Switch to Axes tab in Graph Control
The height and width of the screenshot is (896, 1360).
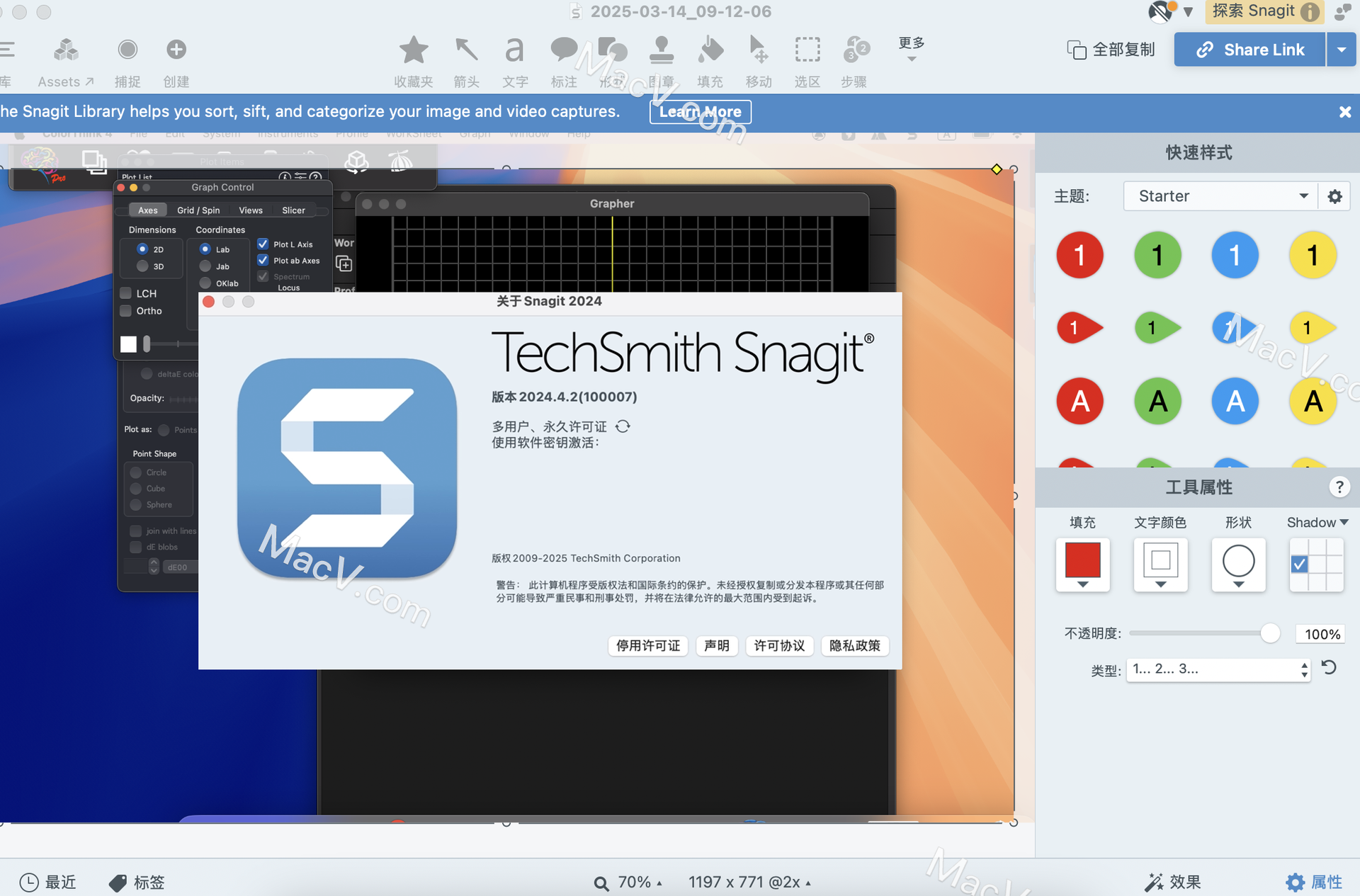coord(148,210)
